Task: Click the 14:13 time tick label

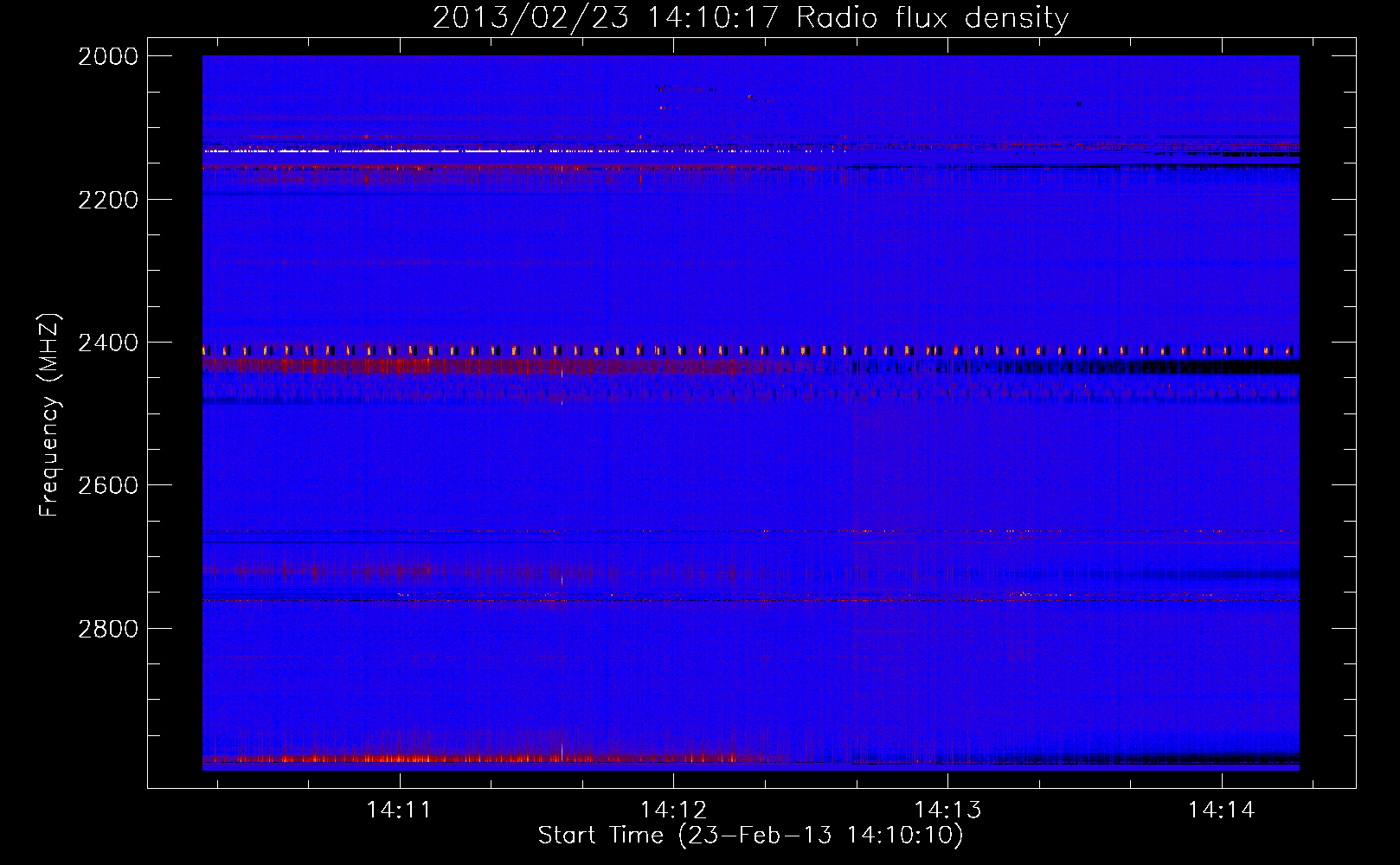Action: (948, 811)
